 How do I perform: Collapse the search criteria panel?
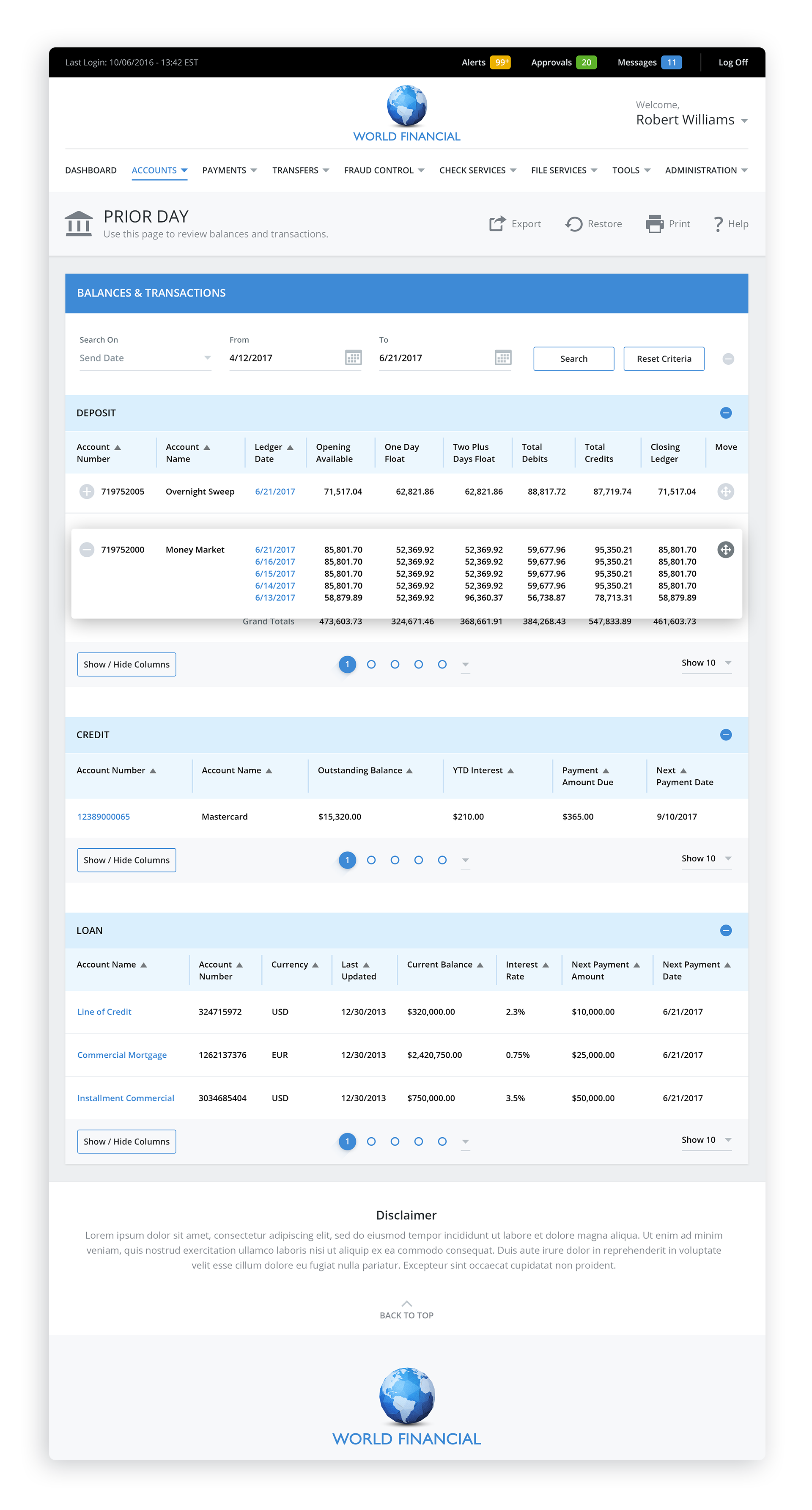coord(728,359)
